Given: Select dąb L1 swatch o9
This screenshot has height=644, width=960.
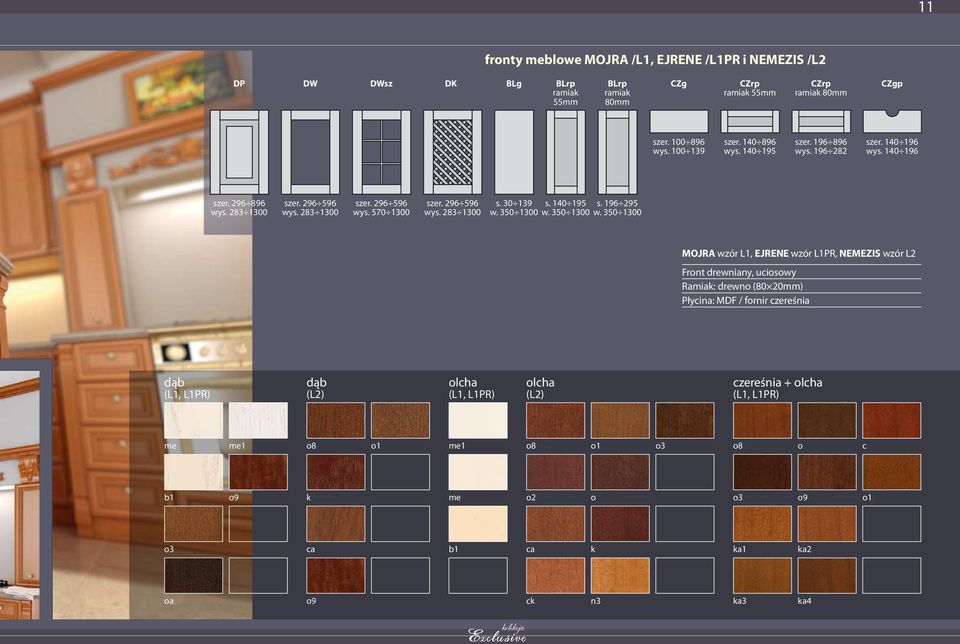Looking at the screenshot, I should click(258, 472).
